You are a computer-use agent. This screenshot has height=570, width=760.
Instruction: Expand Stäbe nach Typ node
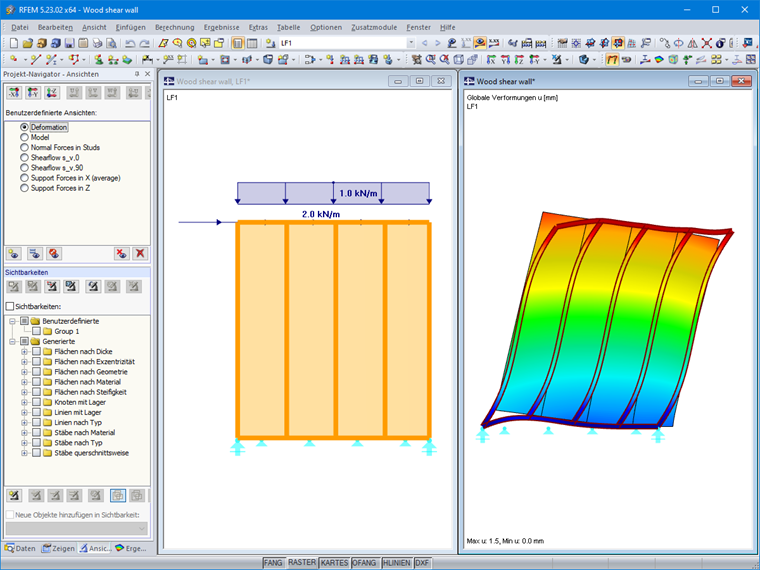(x=24, y=443)
